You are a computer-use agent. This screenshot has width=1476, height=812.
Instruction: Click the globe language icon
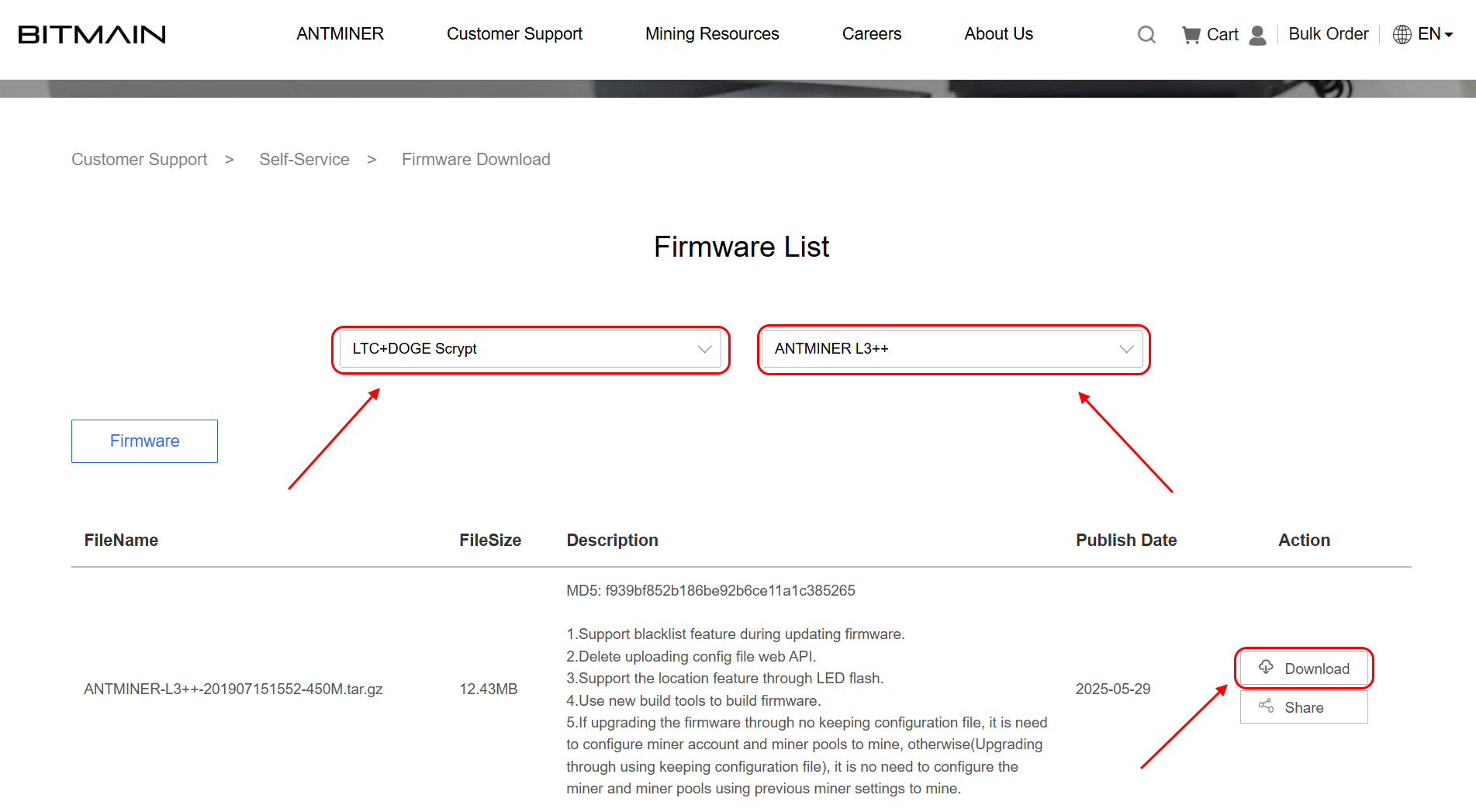tap(1402, 34)
